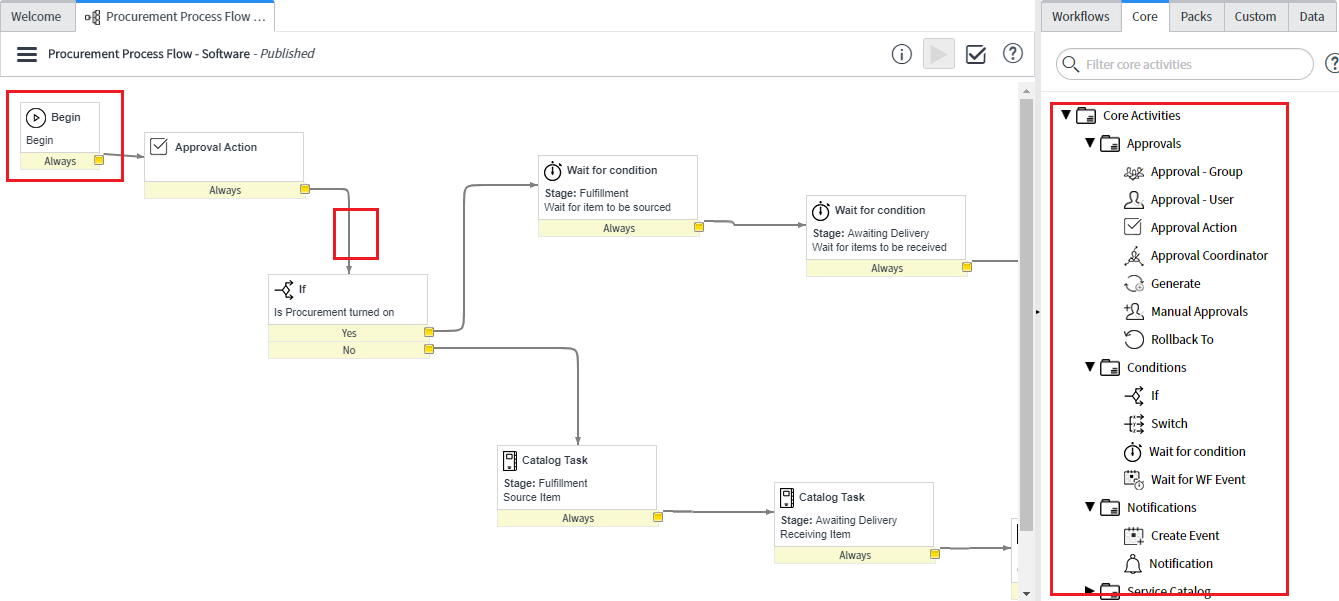The width and height of the screenshot is (1339, 601).
Task: Select the Wait for WF Event activity
Action: pyautogui.click(x=1197, y=480)
